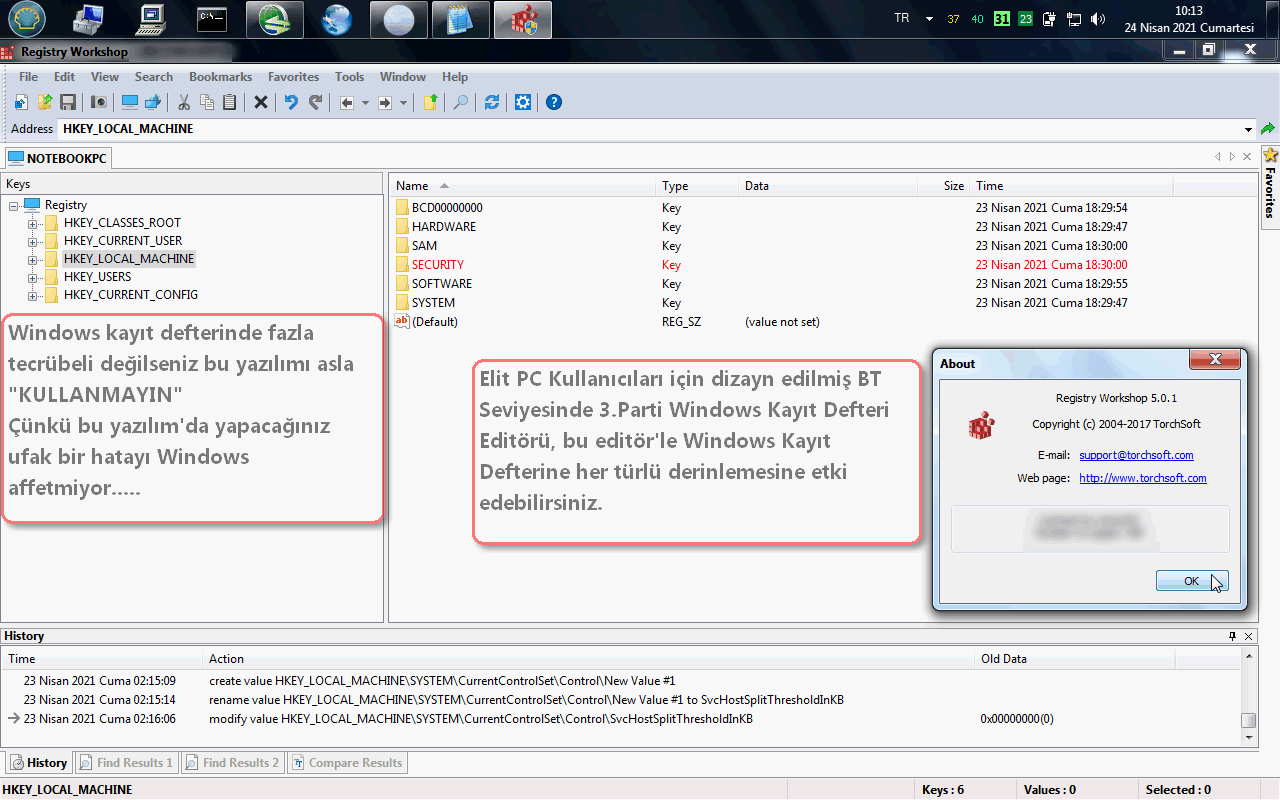
Task: Sort list by Time column header
Action: pos(1073,186)
